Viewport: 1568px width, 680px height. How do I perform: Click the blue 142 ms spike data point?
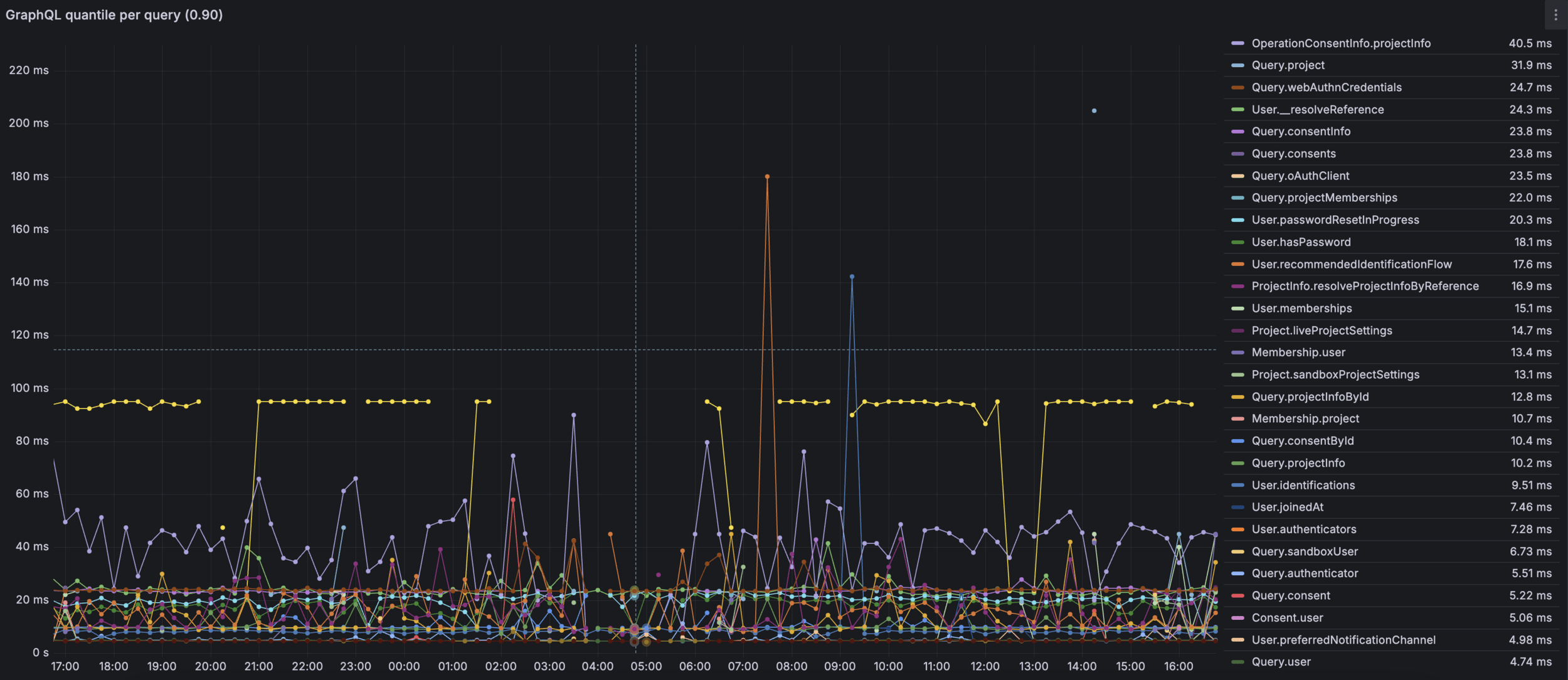852,277
